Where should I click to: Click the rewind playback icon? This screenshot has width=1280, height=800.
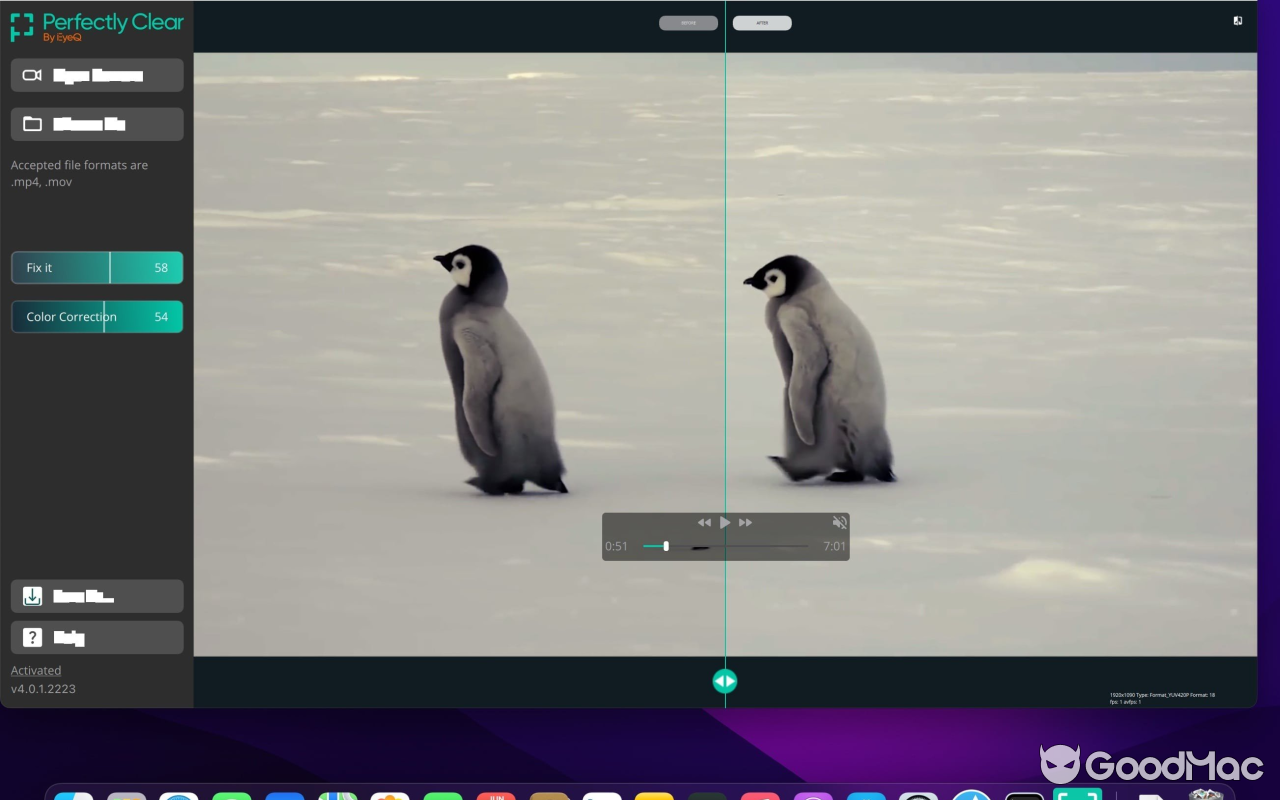(x=704, y=522)
